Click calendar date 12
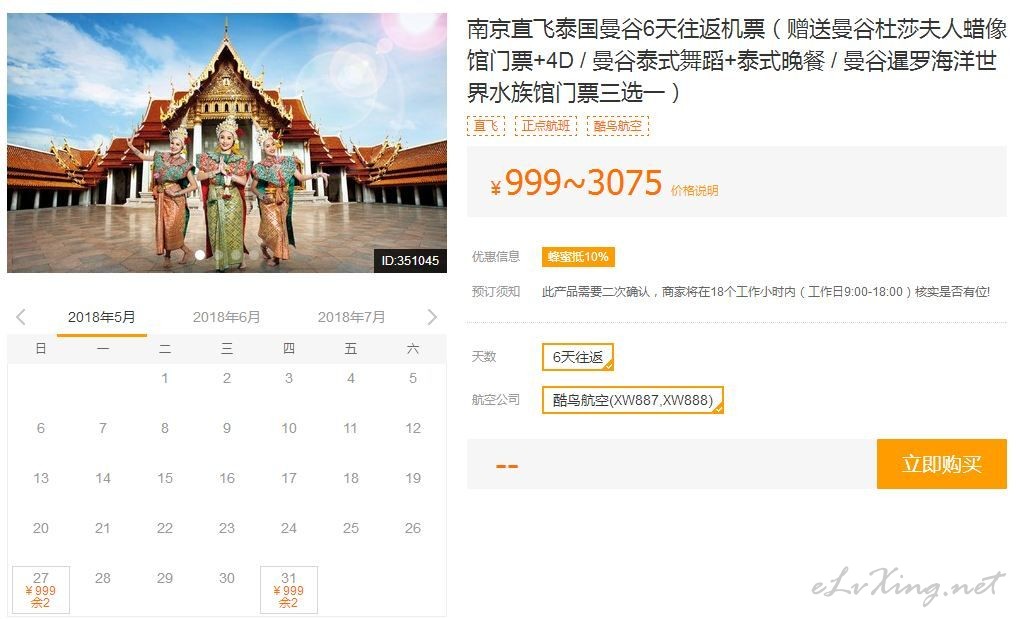This screenshot has width=1016, height=619. [x=413, y=428]
